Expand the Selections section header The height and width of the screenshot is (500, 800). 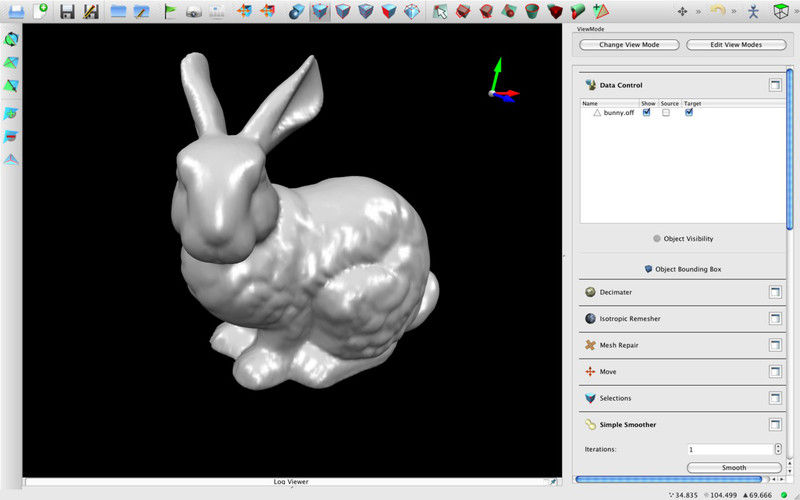[x=682, y=398]
